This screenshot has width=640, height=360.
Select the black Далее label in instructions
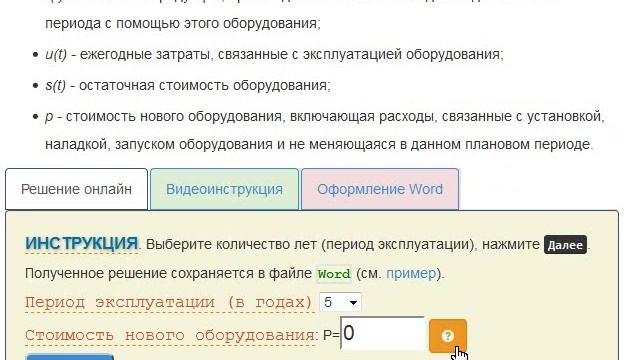(x=565, y=244)
